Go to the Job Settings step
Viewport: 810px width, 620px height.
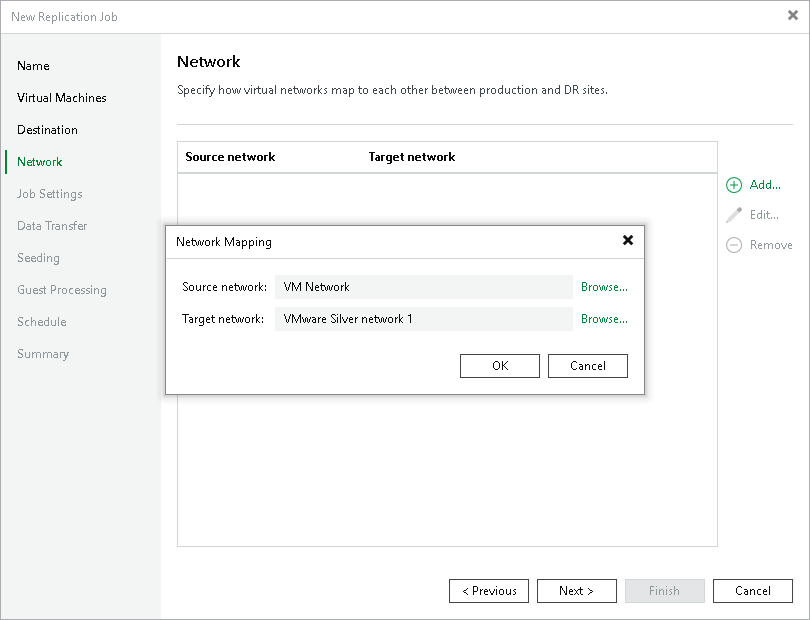[51, 193]
